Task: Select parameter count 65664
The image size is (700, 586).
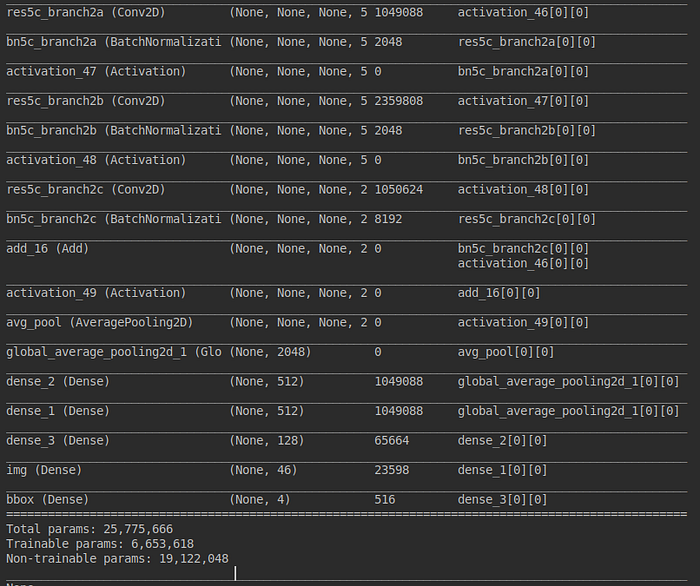Action: coord(392,441)
